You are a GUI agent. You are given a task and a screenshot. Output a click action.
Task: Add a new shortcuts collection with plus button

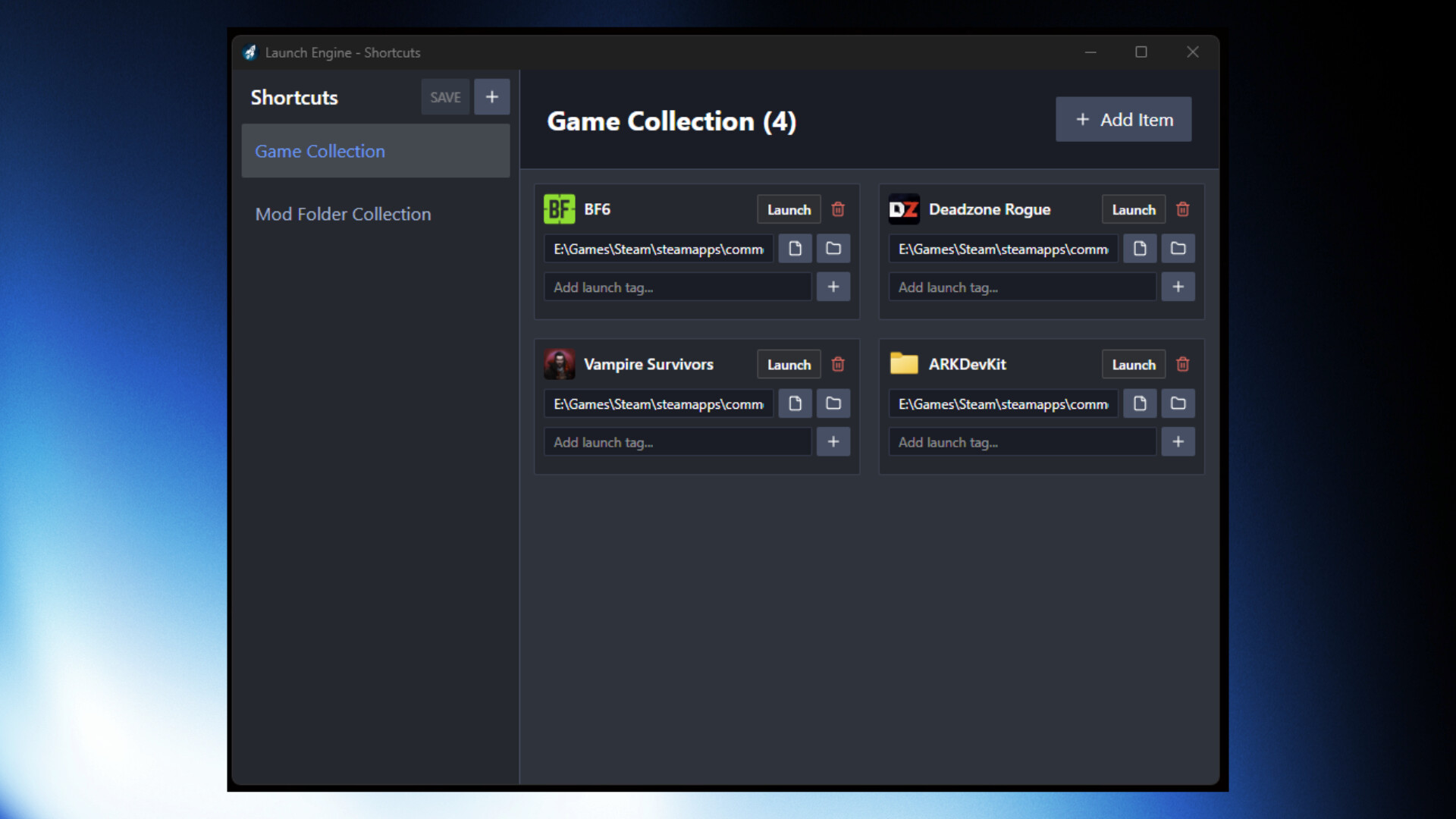pyautogui.click(x=492, y=97)
